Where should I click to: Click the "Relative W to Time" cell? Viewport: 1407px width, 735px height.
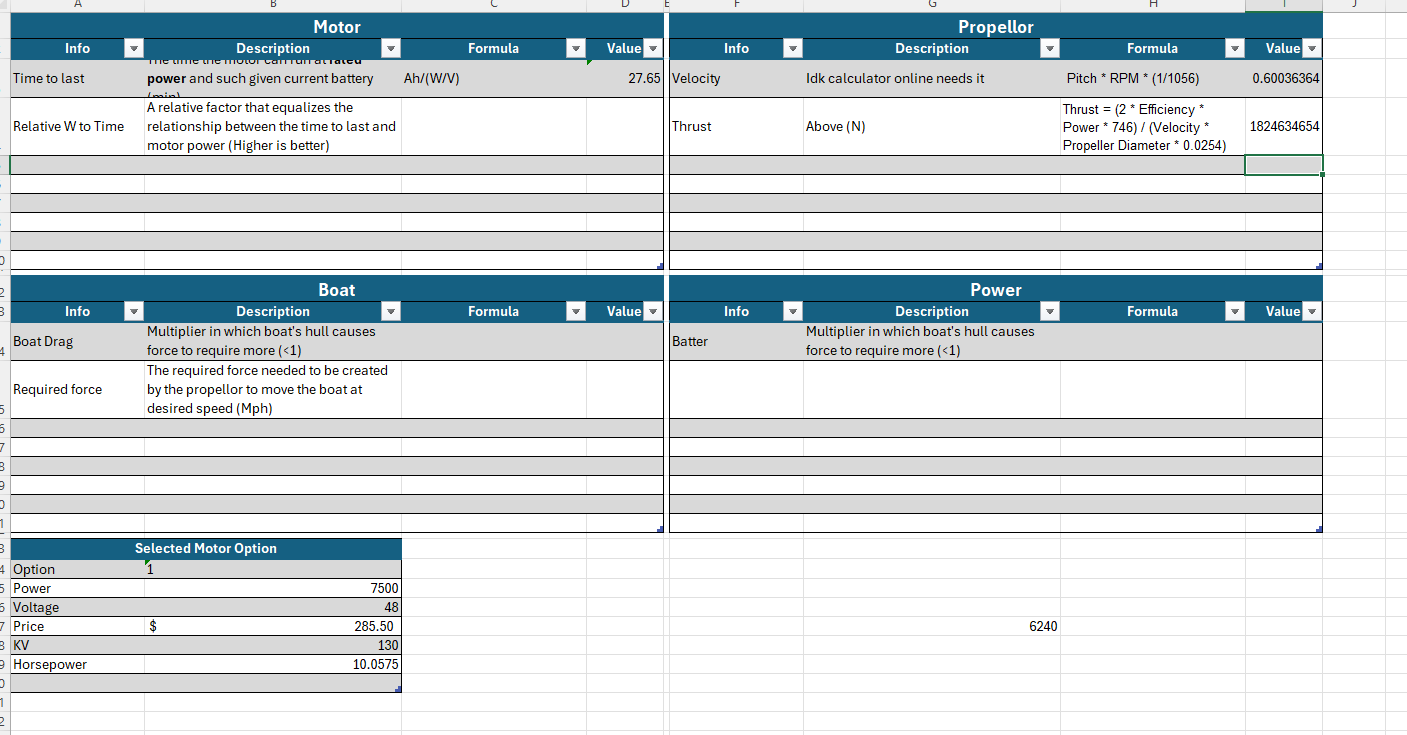point(77,126)
